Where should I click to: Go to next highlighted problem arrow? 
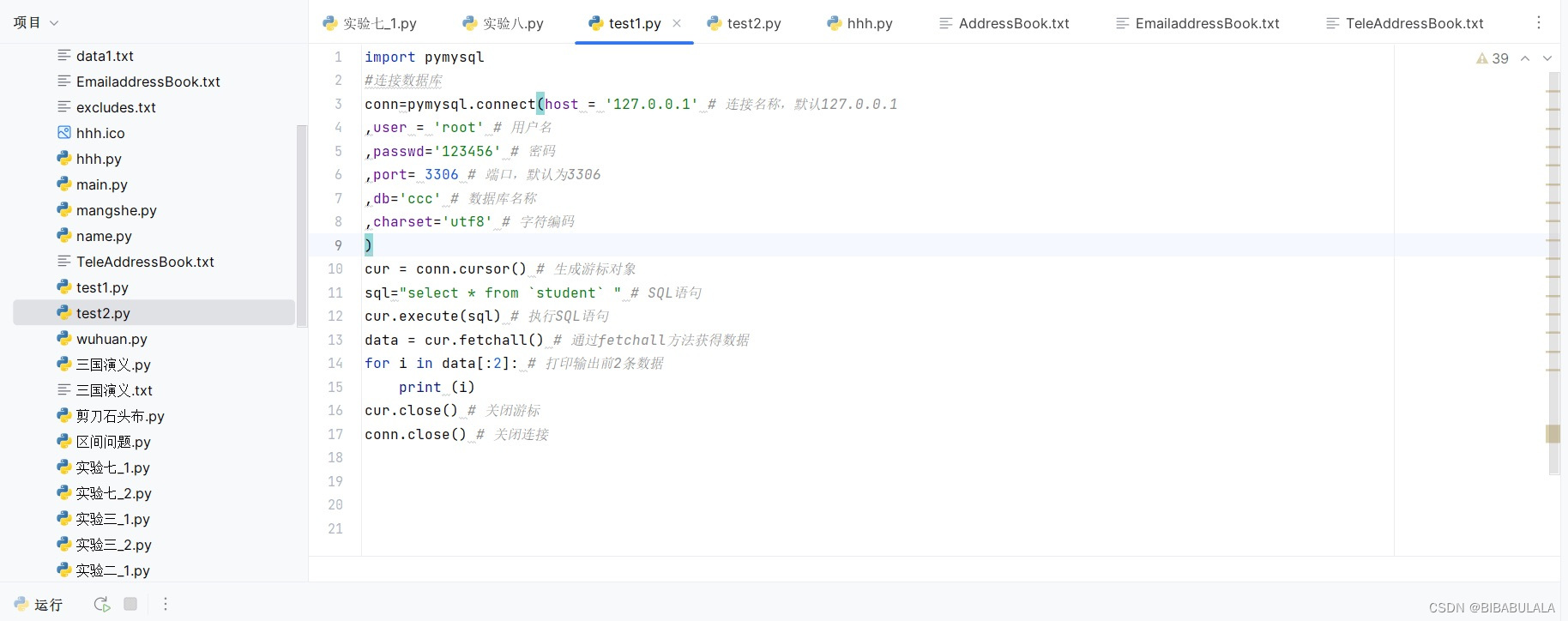click(x=1547, y=58)
